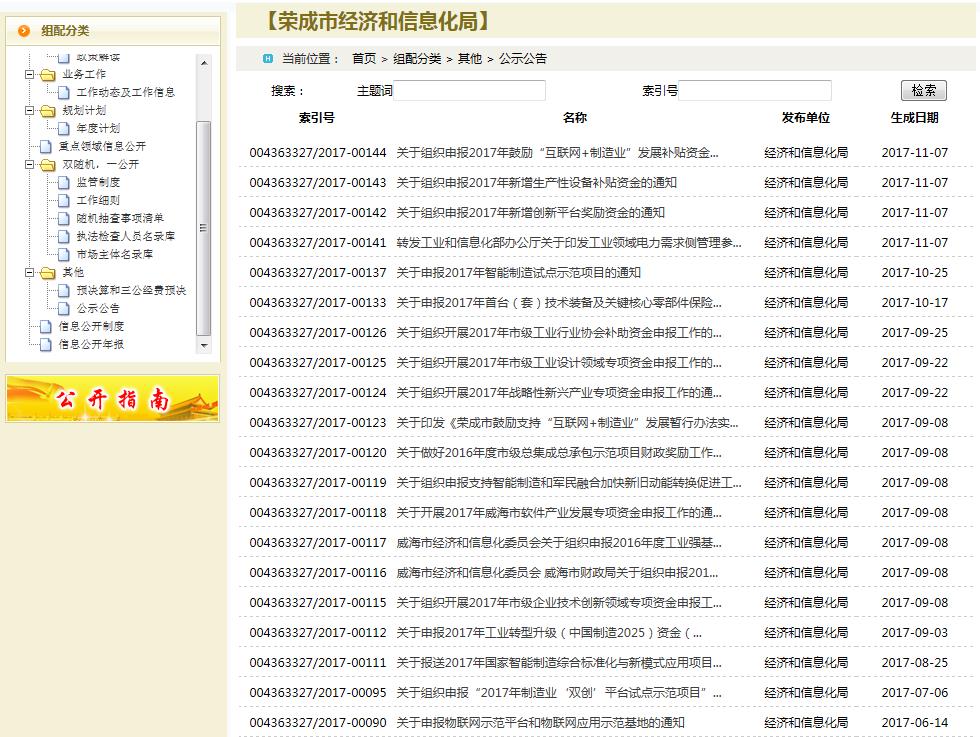
Task: Open 随机抽查事项清单 in the tree
Action: [120, 219]
